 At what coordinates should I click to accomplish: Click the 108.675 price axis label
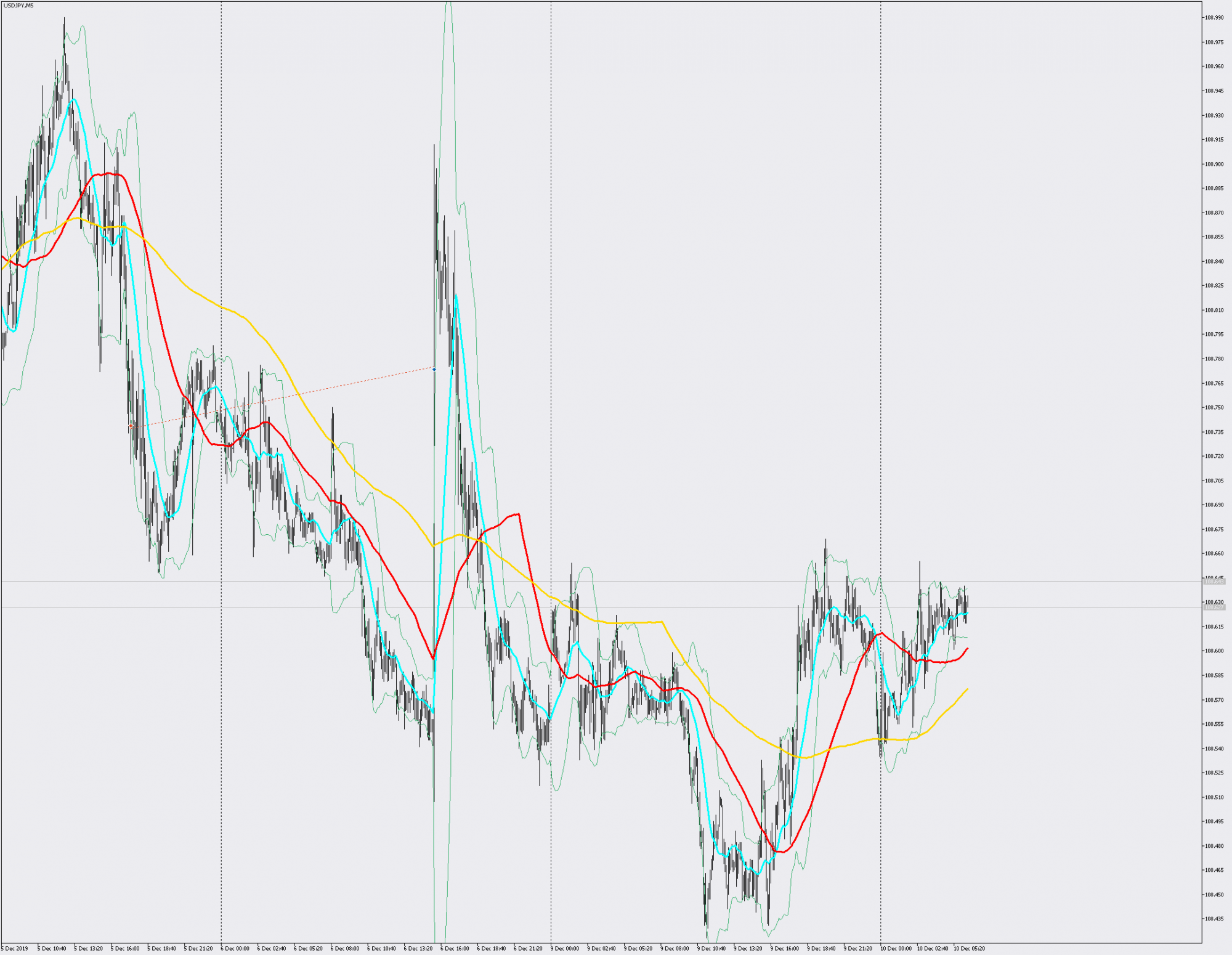point(1214,530)
